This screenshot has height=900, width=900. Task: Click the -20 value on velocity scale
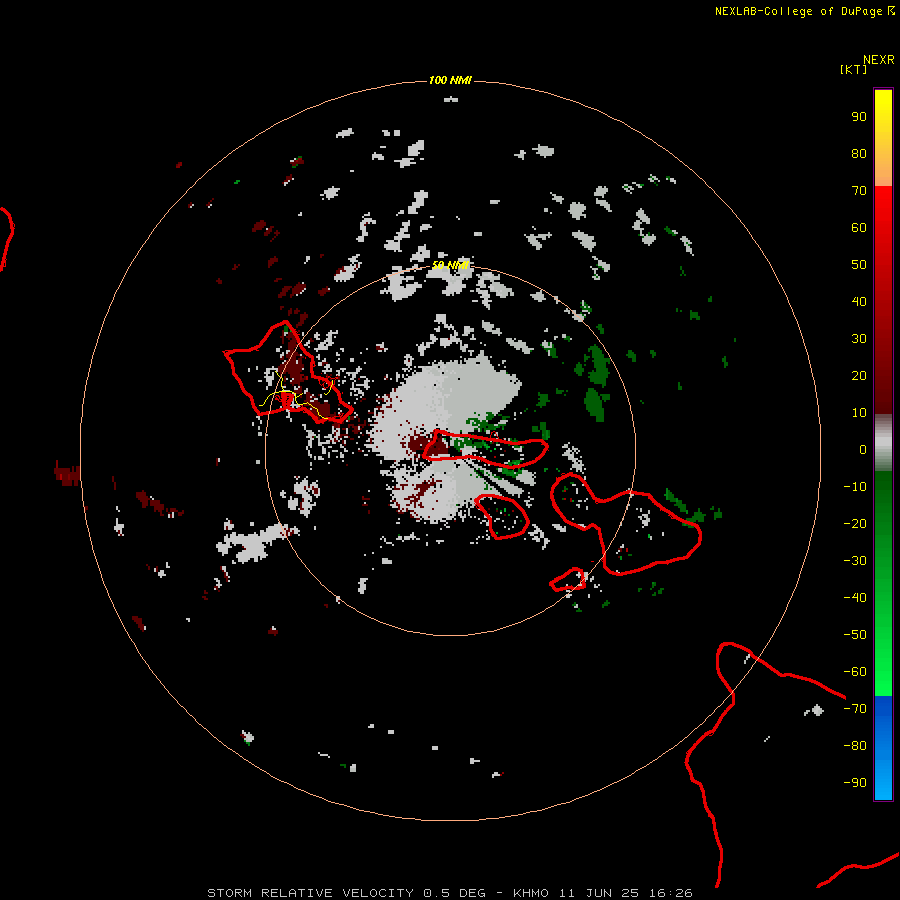tap(855, 523)
